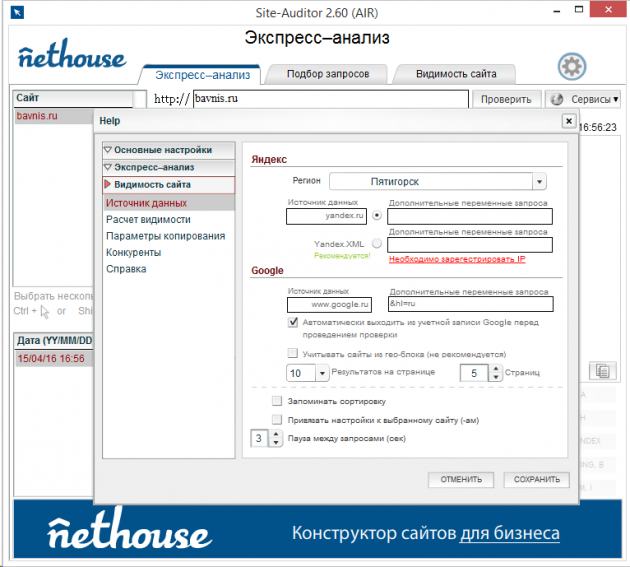The image size is (630, 567).
Task: Uncheck automatic Google account logout checkbox
Action: coord(293,323)
